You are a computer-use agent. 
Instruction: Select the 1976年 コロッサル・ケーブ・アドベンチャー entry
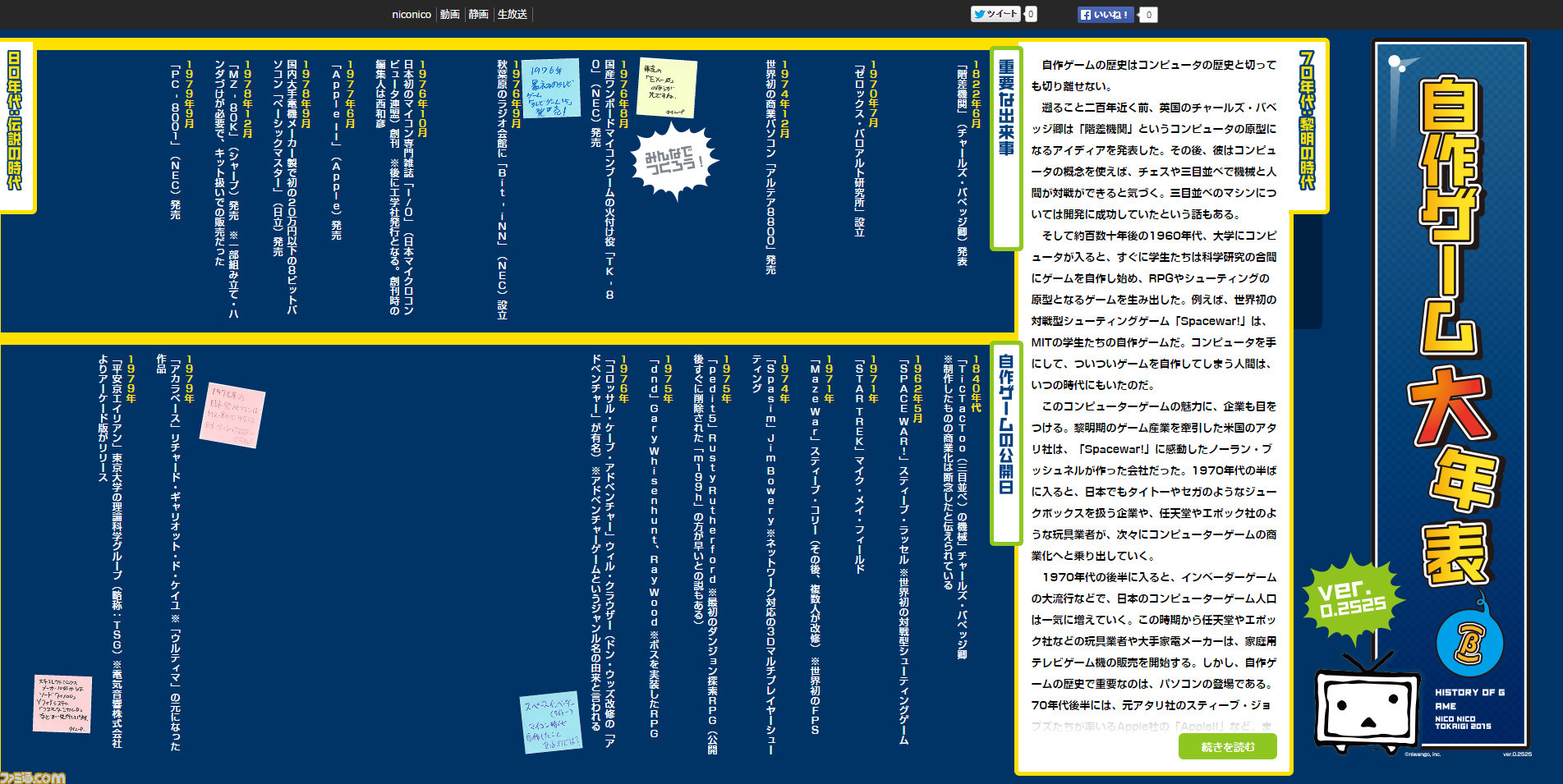(x=609, y=551)
